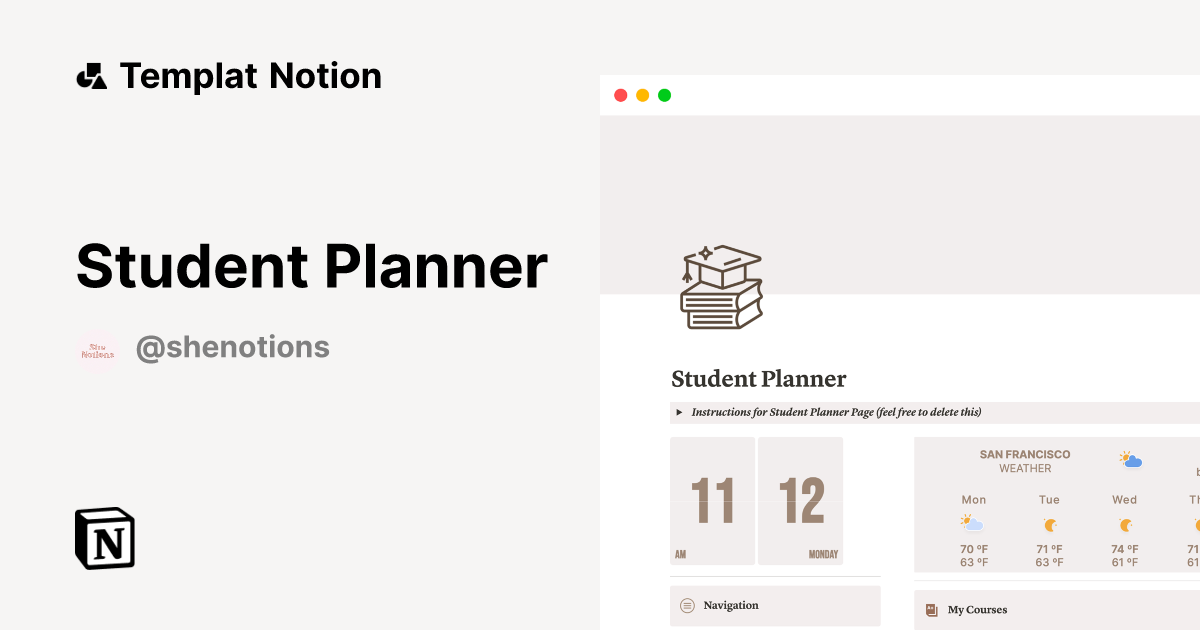Click Monday's 70 °F temperature reading
1200x630 pixels.
point(973,549)
